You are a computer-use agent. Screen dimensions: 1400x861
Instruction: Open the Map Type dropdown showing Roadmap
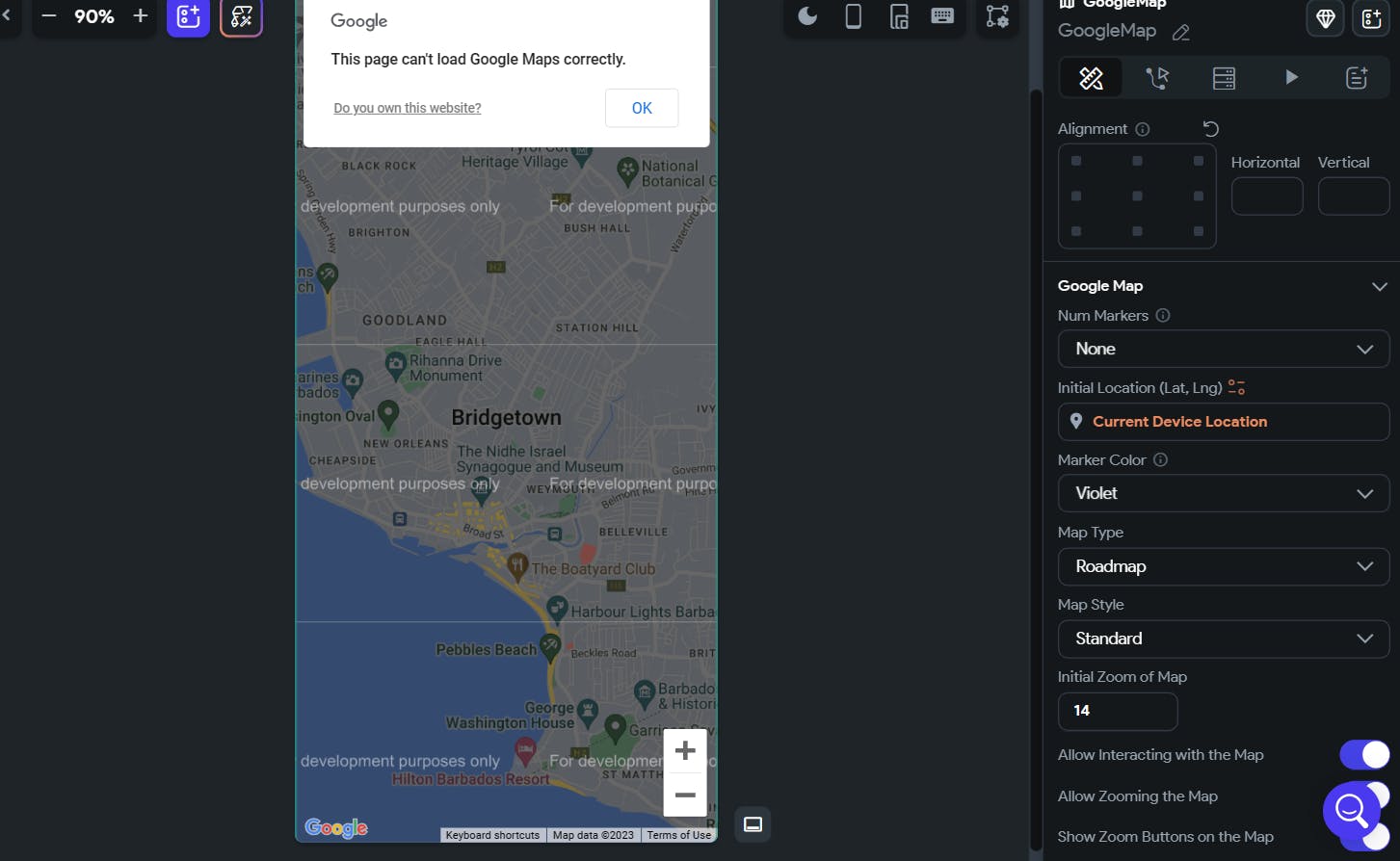(x=1224, y=566)
